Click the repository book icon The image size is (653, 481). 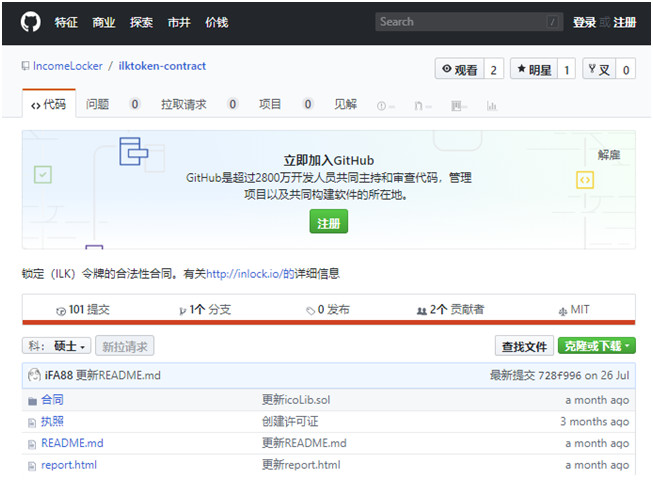(x=25, y=66)
